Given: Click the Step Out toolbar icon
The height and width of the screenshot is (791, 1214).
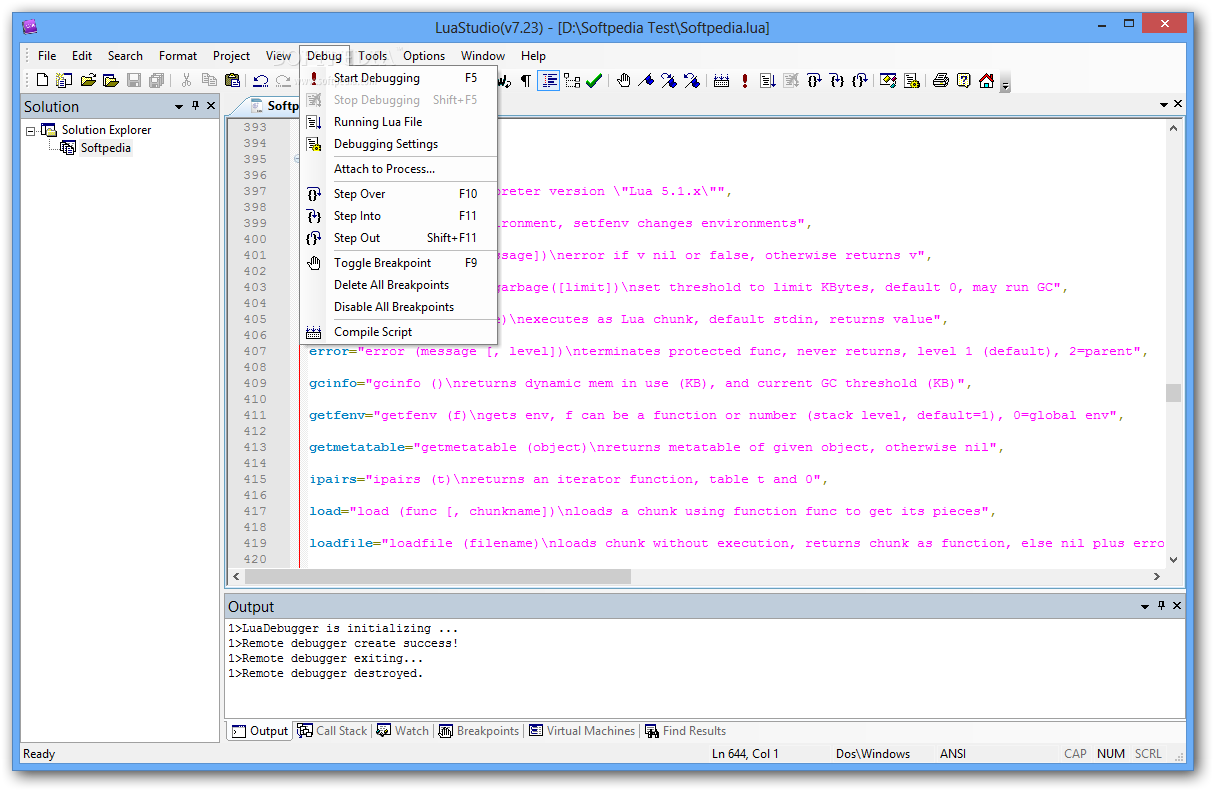Looking at the screenshot, I should click(860, 80).
